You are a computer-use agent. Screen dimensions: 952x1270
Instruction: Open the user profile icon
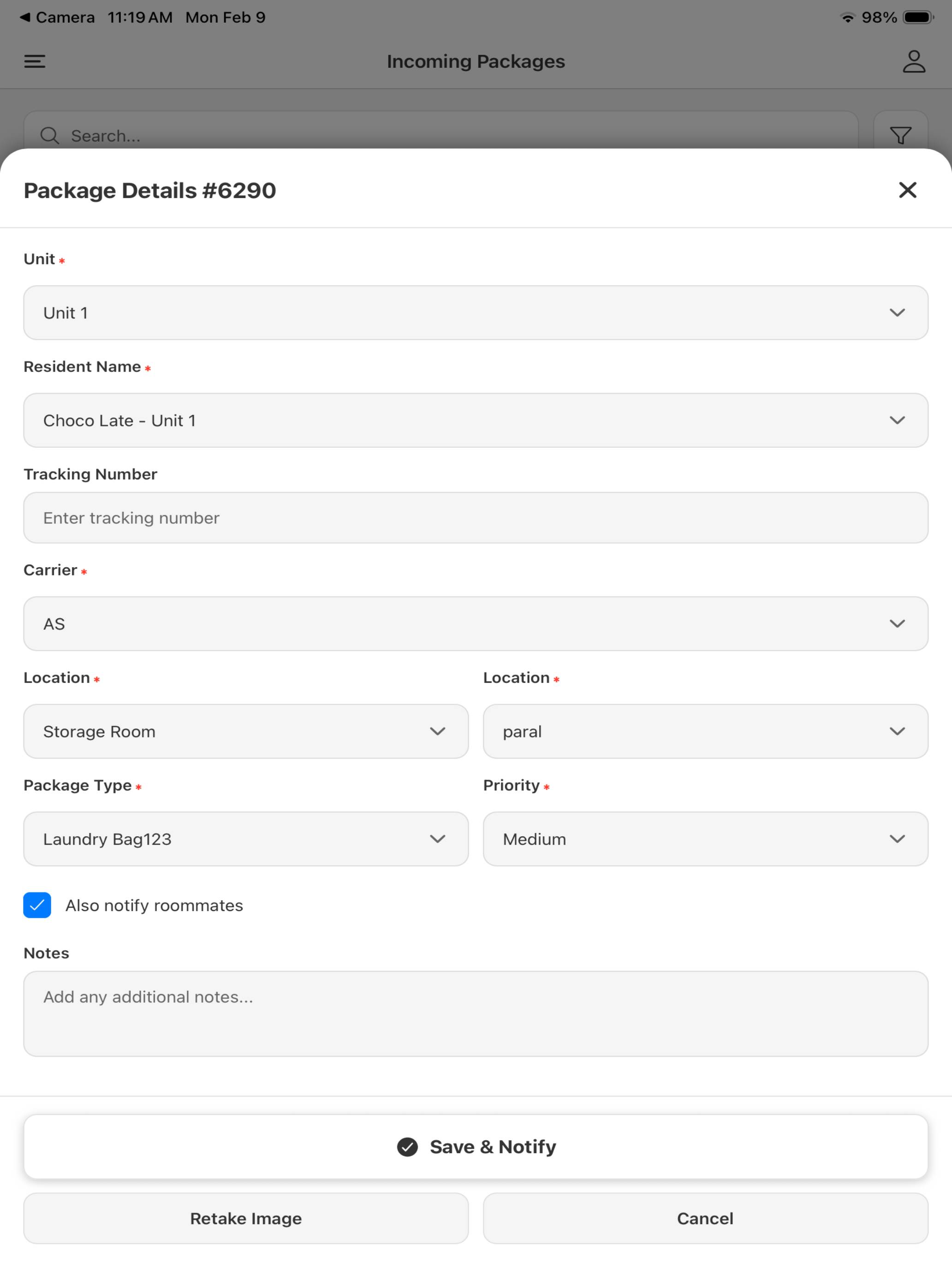914,61
